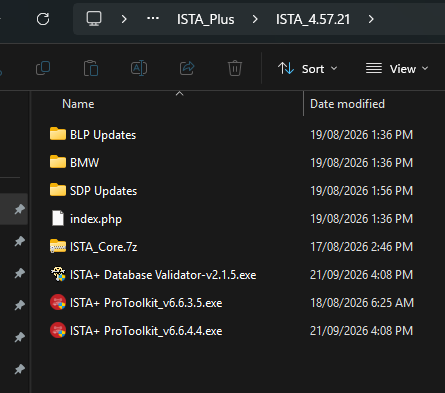This screenshot has height=393, width=445.
Task: Click the BLP Updates folder icon
Action: point(58,134)
